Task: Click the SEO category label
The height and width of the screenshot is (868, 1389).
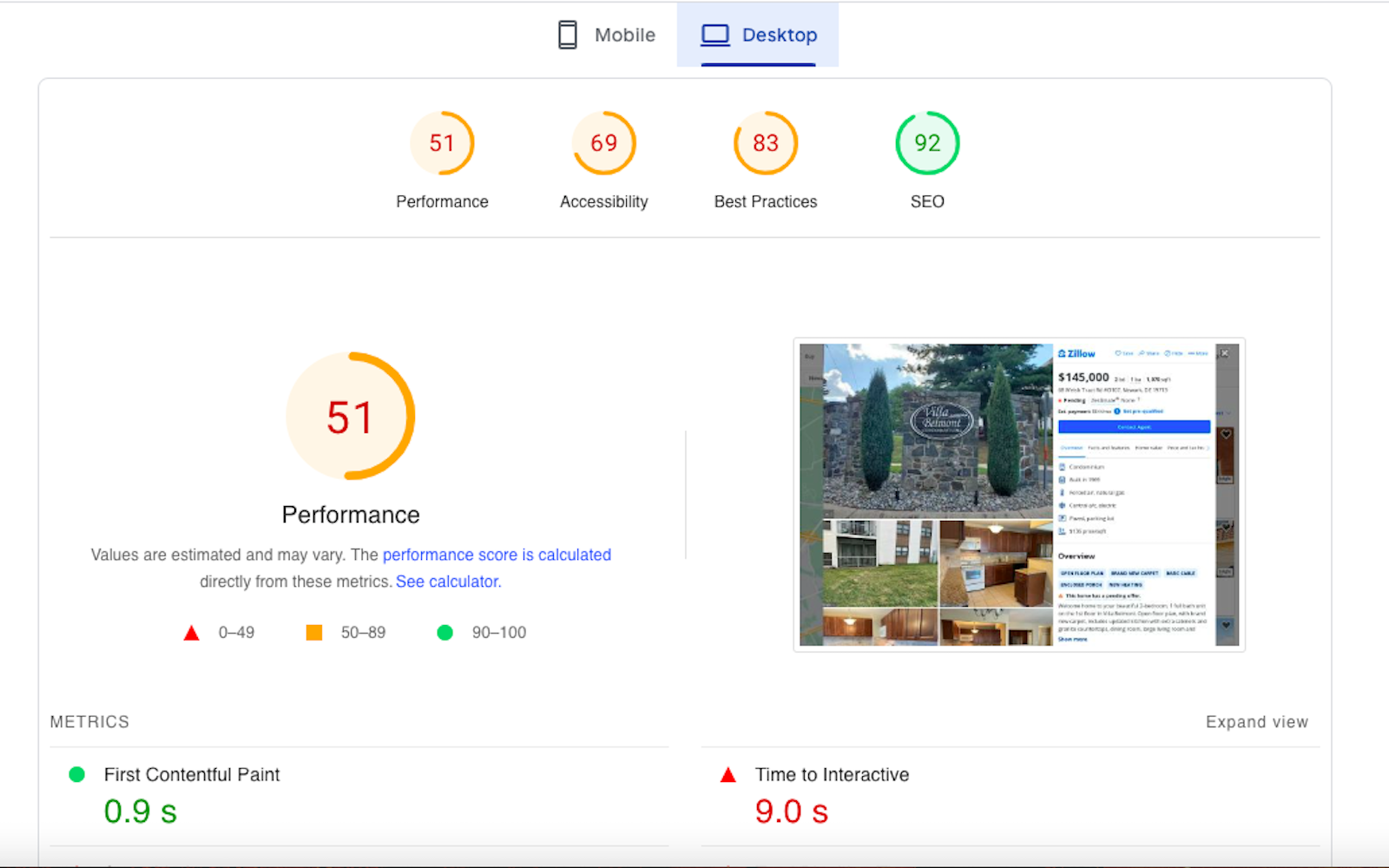Action: (x=927, y=201)
